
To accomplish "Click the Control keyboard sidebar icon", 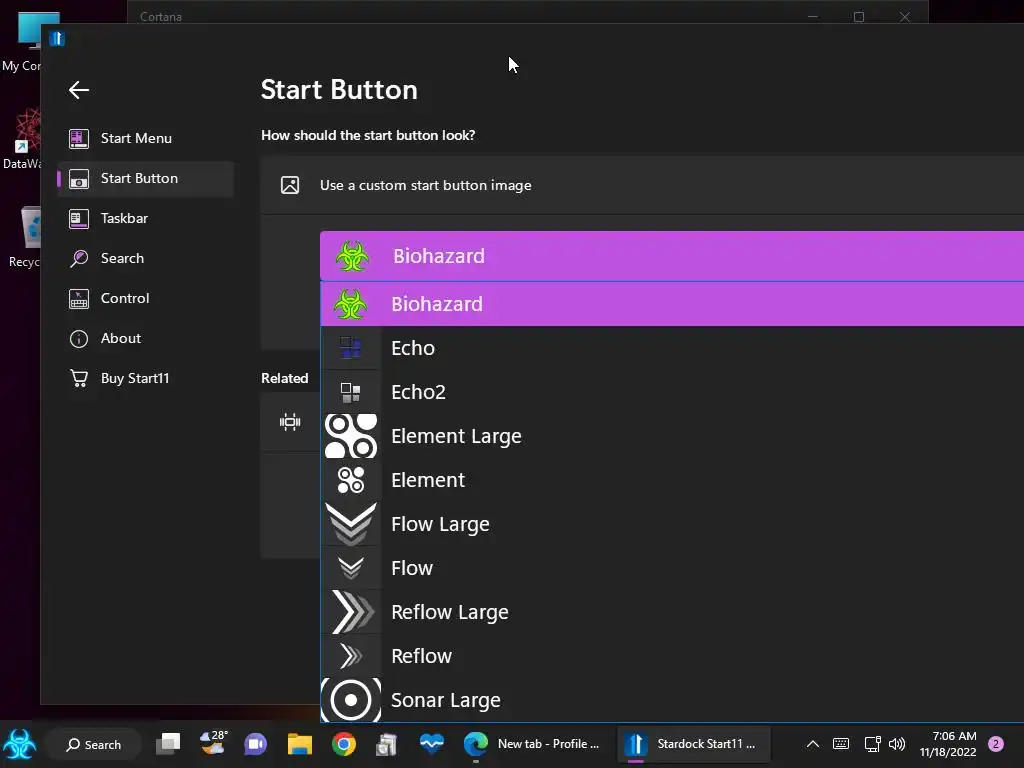I will (79, 298).
